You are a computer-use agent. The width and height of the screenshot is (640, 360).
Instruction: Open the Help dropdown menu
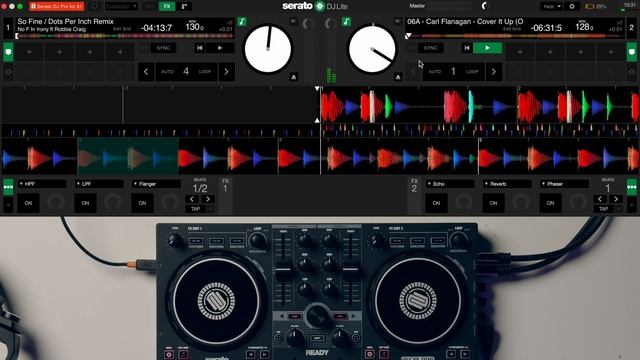(x=551, y=6)
